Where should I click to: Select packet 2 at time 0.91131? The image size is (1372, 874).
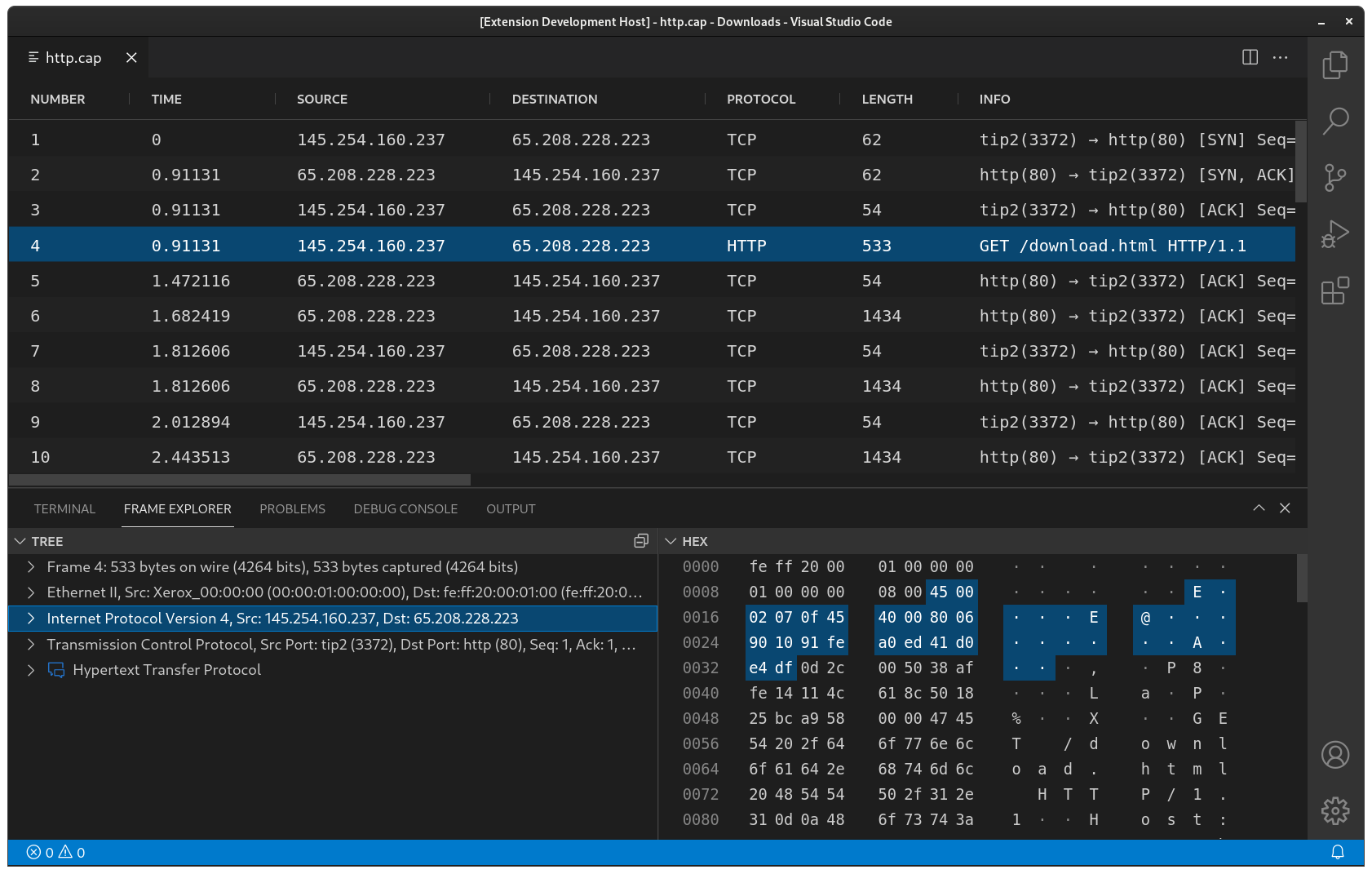(x=652, y=175)
